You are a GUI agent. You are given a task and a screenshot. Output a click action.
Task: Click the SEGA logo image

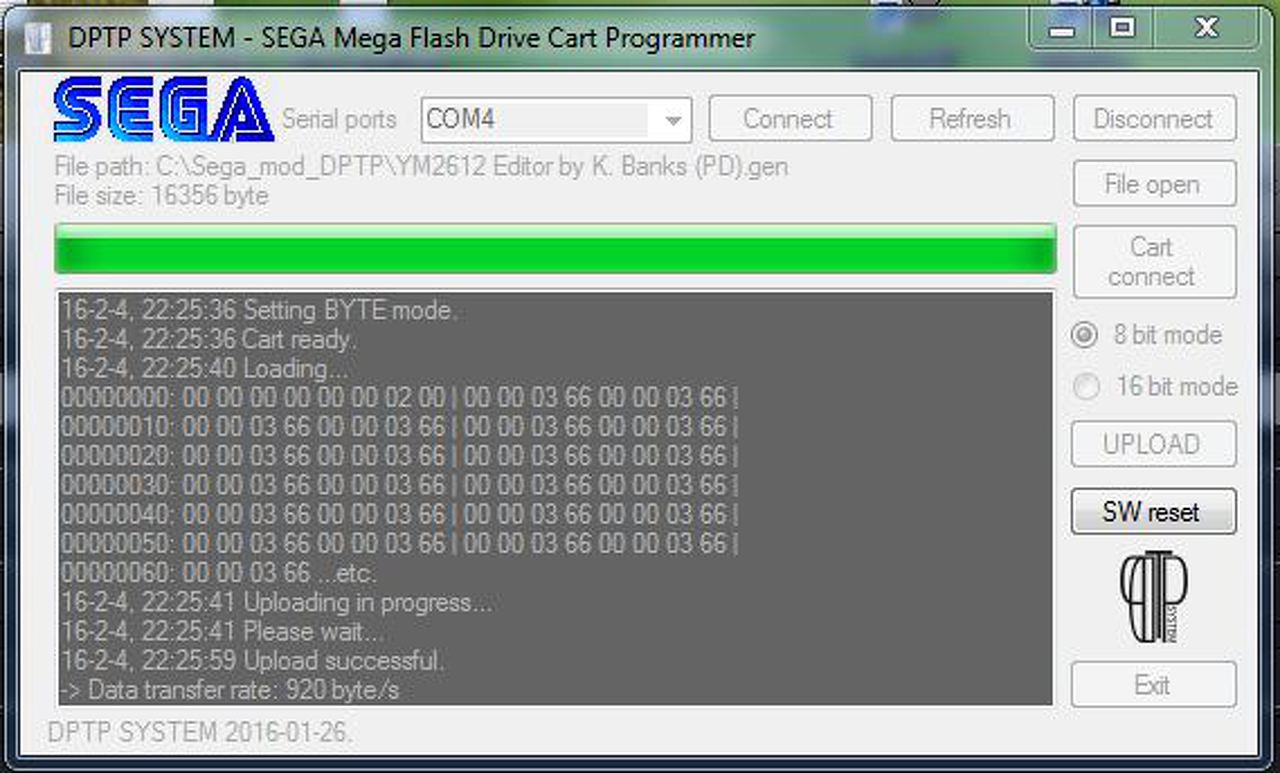click(164, 109)
